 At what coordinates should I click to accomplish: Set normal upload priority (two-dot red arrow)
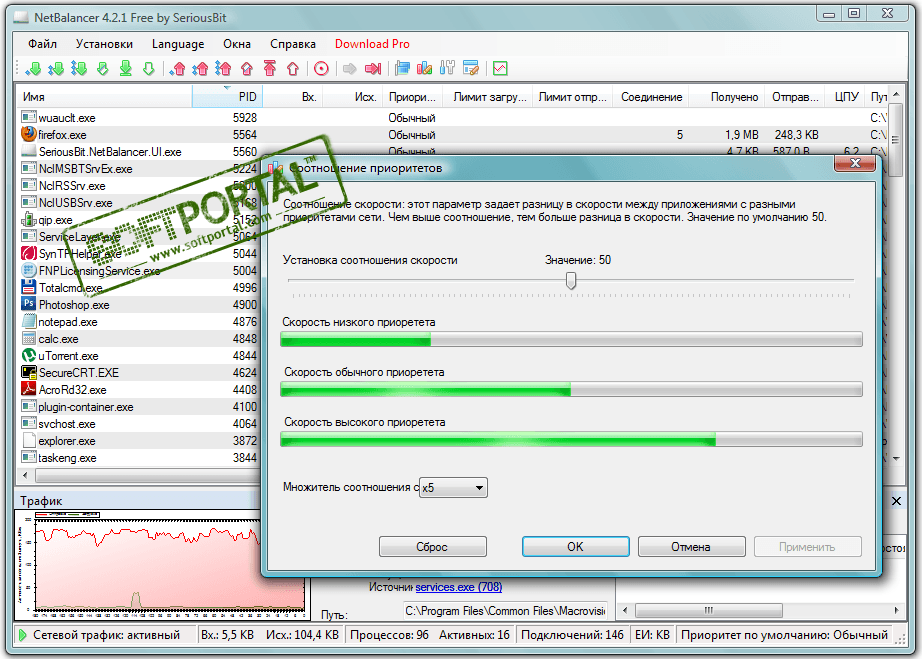coord(200,68)
